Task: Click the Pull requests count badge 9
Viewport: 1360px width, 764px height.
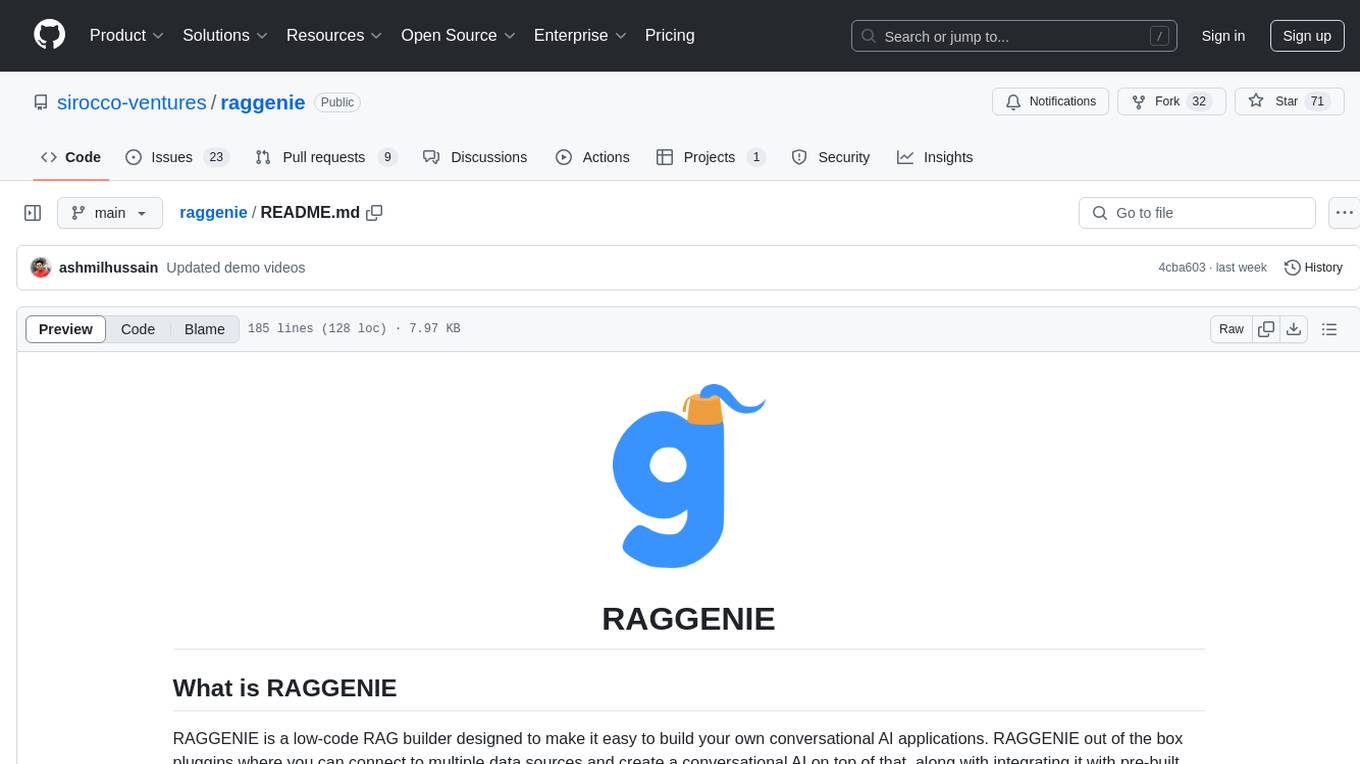Action: (x=388, y=157)
